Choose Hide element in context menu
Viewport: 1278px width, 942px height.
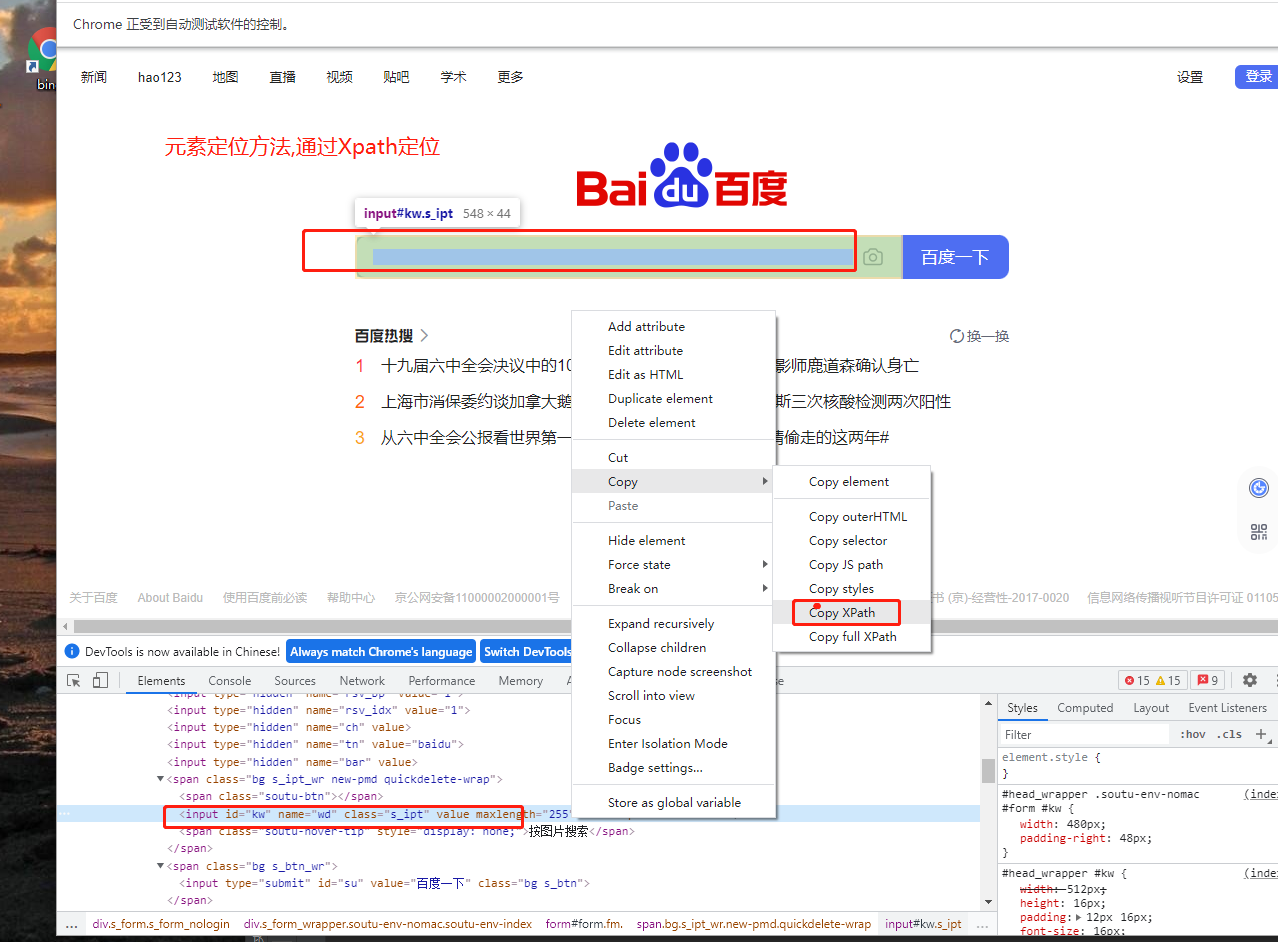673,541
